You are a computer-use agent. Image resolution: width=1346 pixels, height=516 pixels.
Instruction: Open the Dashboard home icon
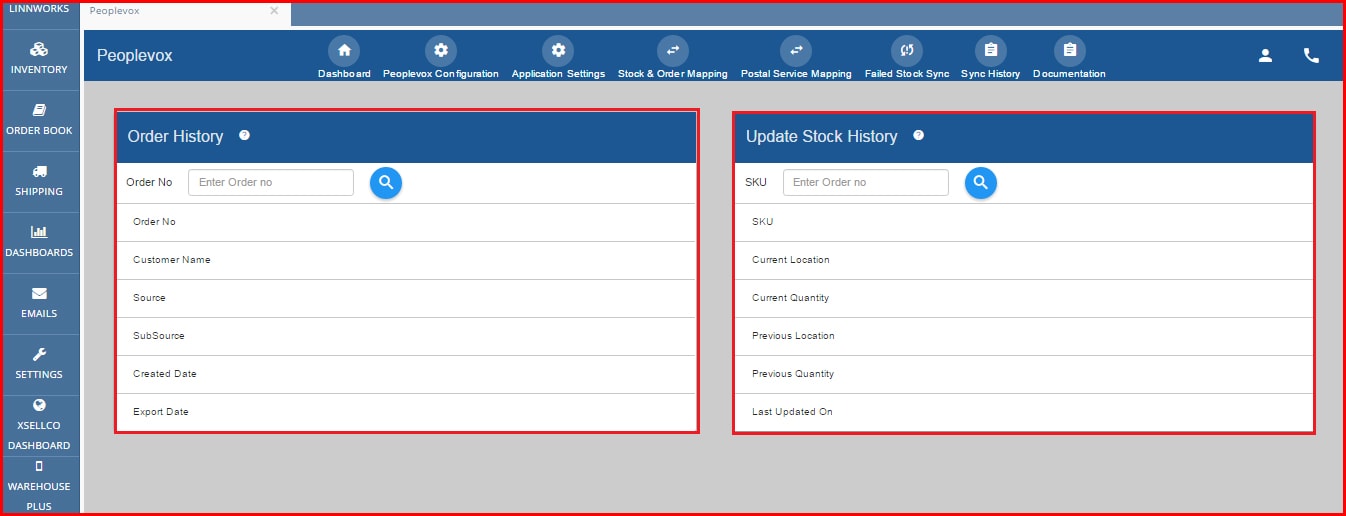[344, 51]
